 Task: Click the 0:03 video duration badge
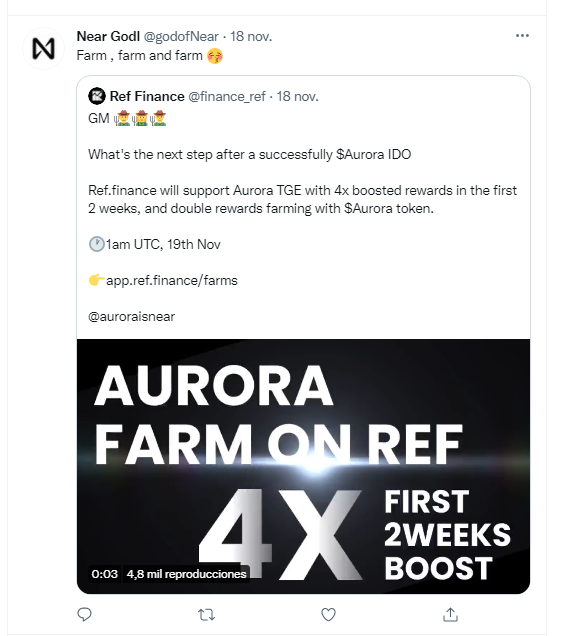(x=104, y=574)
